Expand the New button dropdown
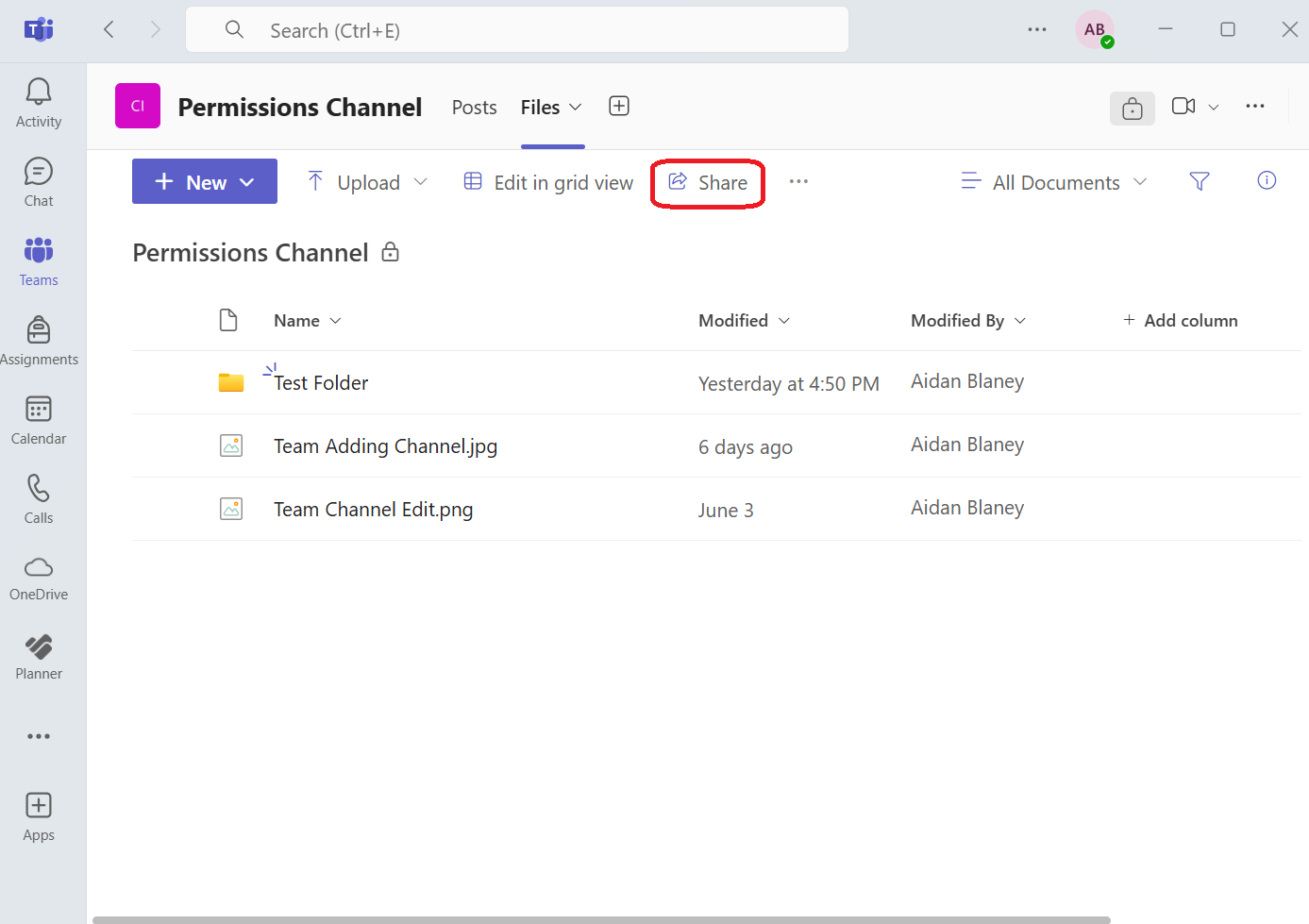This screenshot has width=1309, height=924. pos(247,182)
